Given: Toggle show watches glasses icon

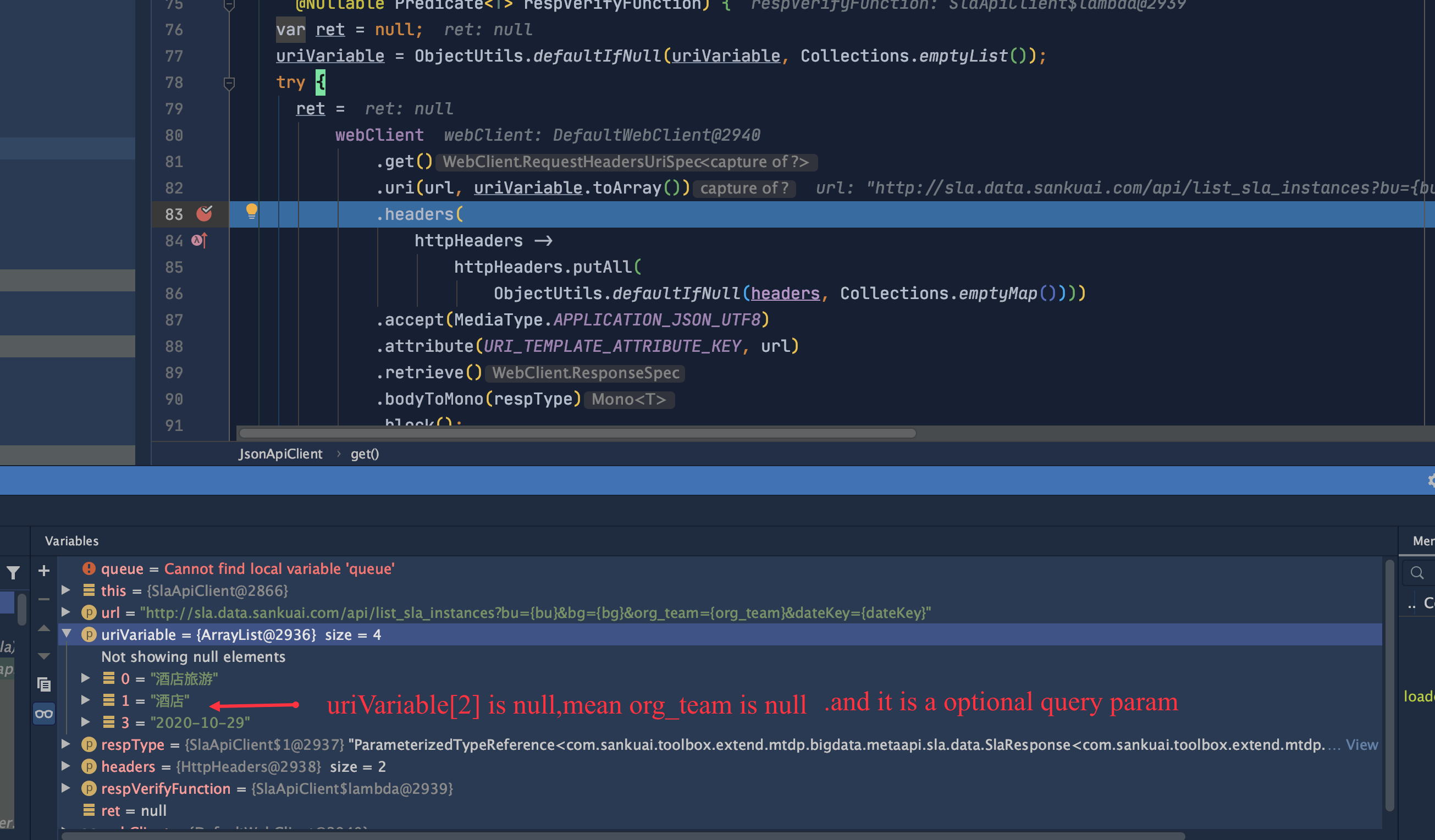Looking at the screenshot, I should tap(44, 714).
